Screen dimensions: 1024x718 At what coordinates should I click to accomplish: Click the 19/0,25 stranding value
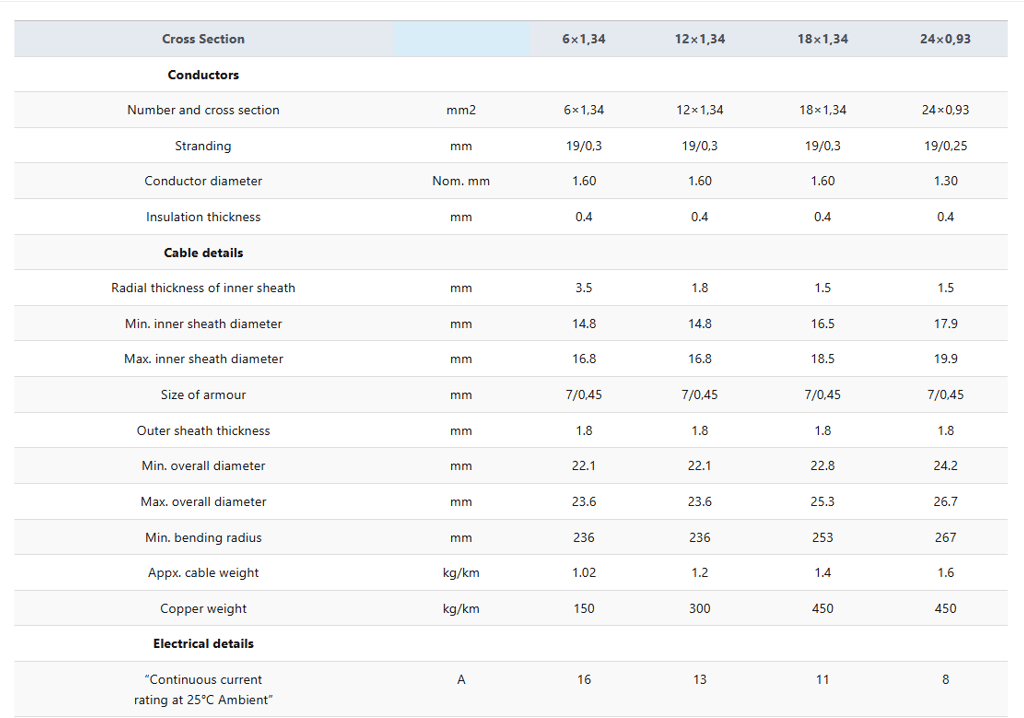pyautogui.click(x=945, y=146)
